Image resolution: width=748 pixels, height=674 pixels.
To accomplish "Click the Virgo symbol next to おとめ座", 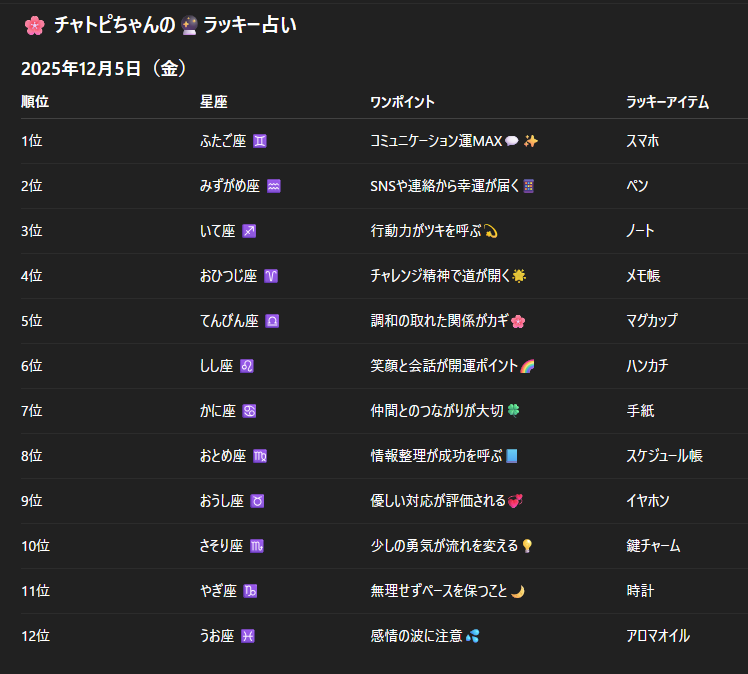I will tap(260, 456).
